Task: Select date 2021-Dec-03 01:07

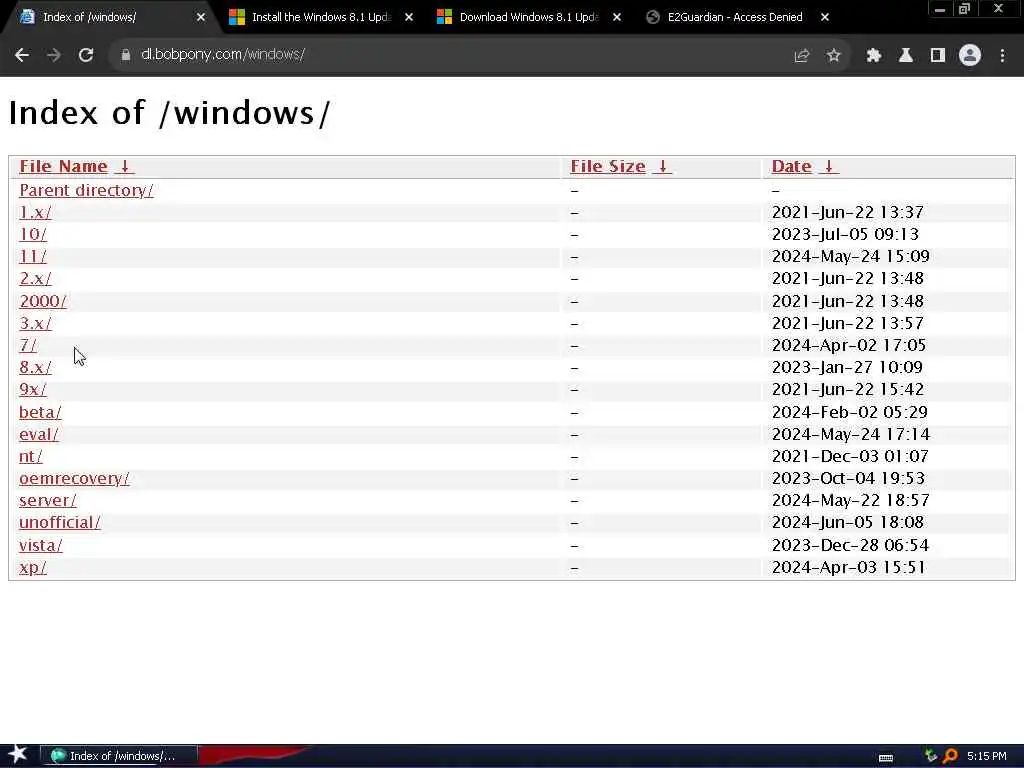Action: (x=850, y=456)
